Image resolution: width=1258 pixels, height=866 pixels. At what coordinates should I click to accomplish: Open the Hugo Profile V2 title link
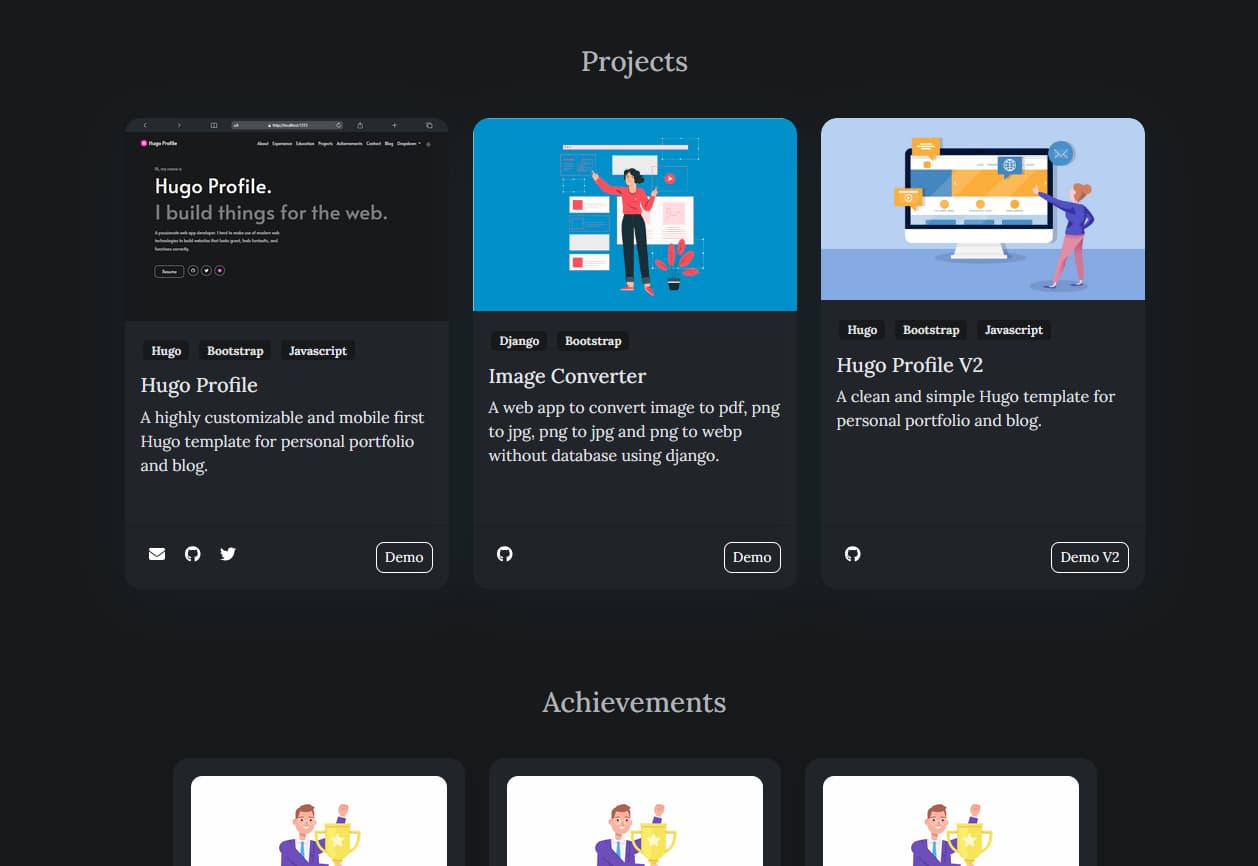pyautogui.click(x=910, y=365)
